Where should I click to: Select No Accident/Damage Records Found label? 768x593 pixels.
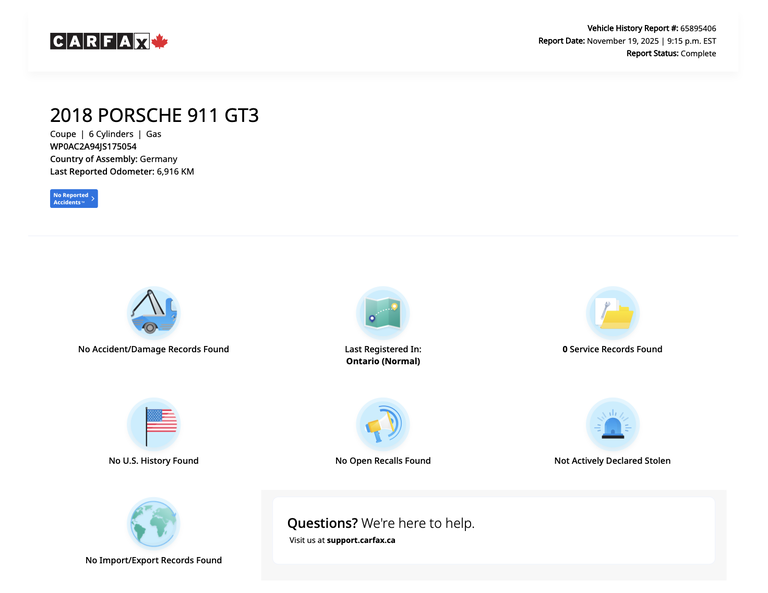click(x=153, y=349)
